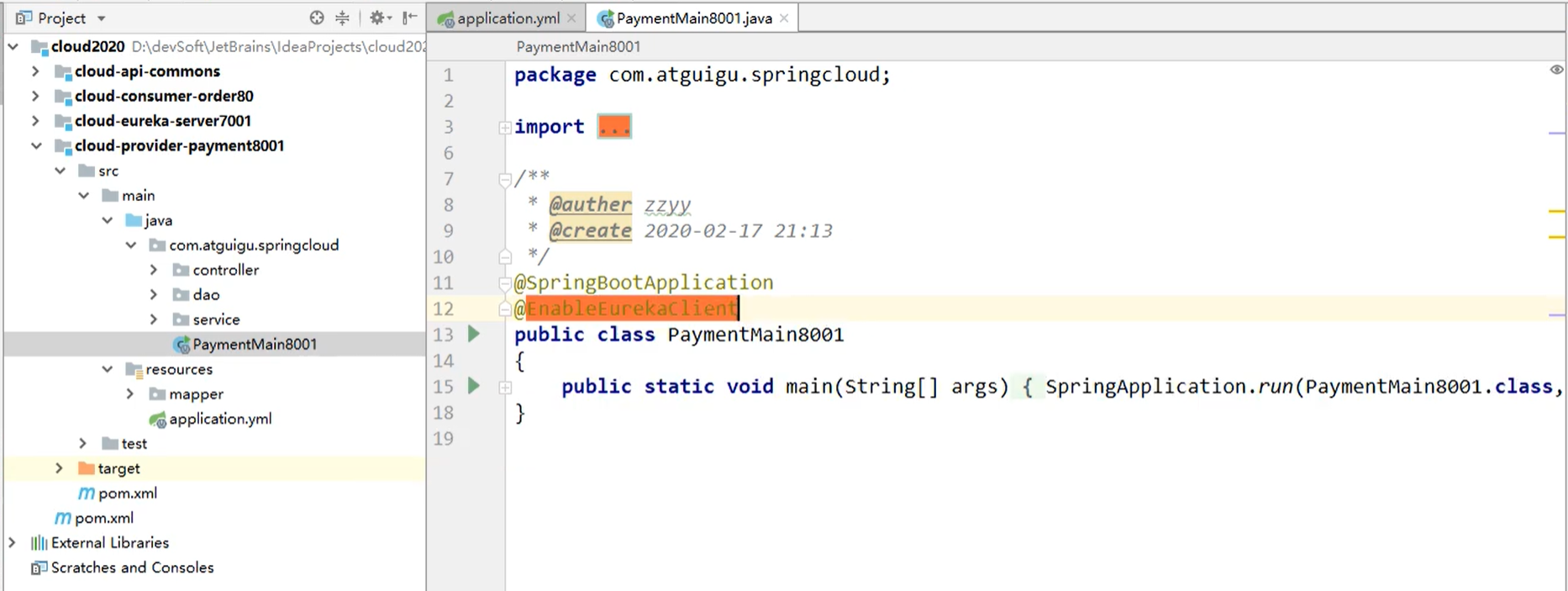Click the Spring icon beside application.yml tree entry

click(157, 420)
